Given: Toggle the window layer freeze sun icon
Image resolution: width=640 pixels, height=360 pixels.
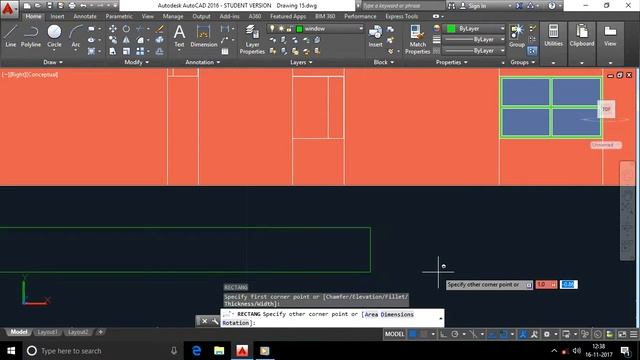Looking at the screenshot, I should (281, 29).
